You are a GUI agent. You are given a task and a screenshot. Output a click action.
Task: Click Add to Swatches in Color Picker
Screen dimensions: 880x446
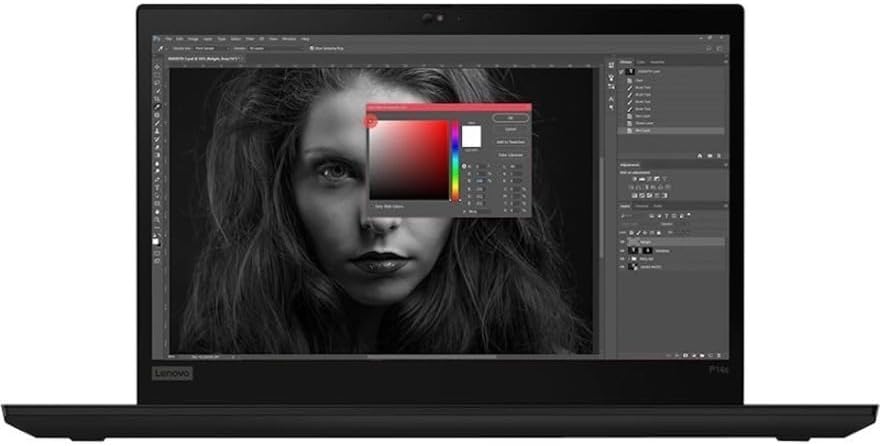pyautogui.click(x=510, y=141)
